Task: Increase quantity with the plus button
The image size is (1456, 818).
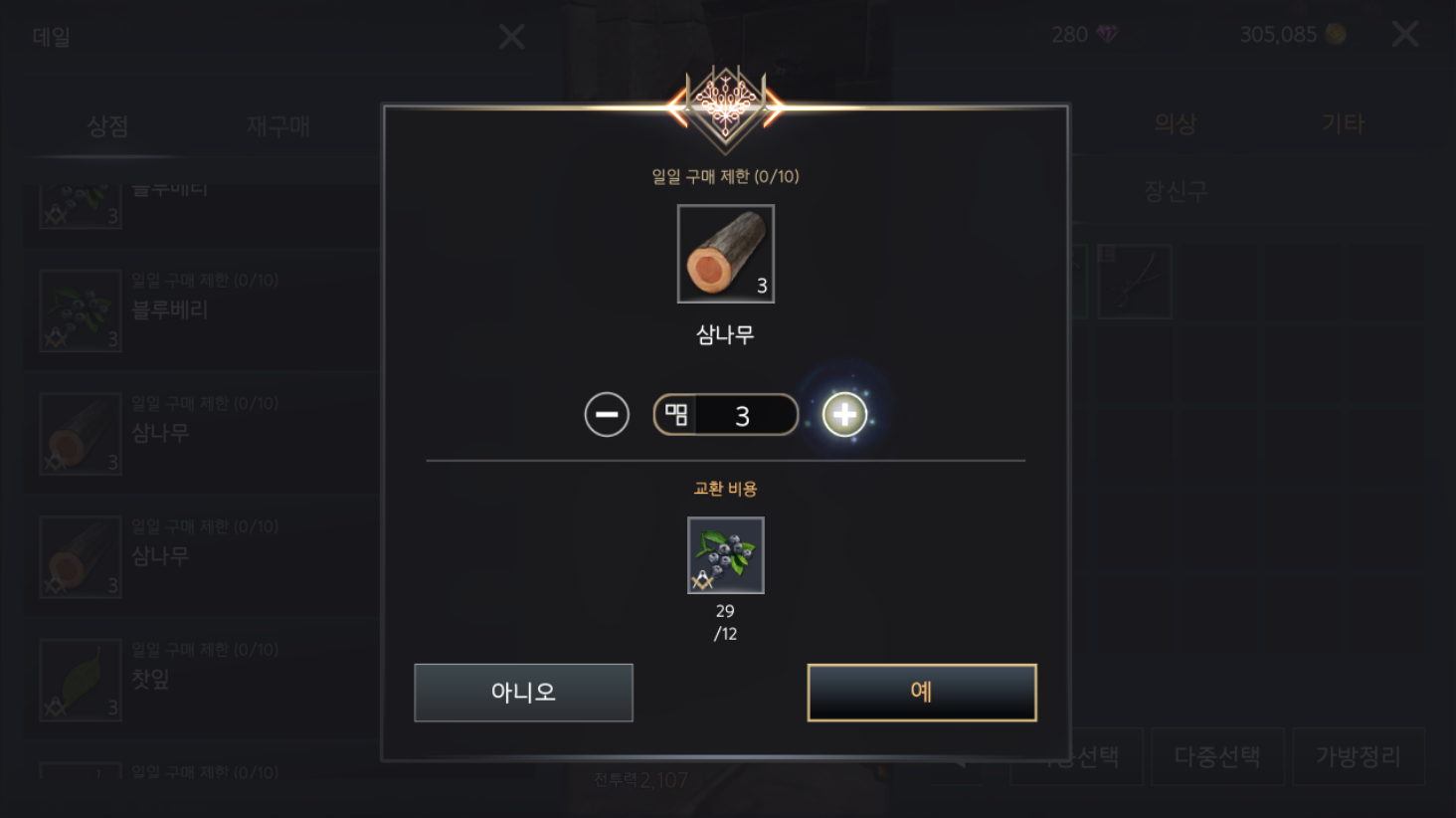Action: pyautogui.click(x=844, y=415)
